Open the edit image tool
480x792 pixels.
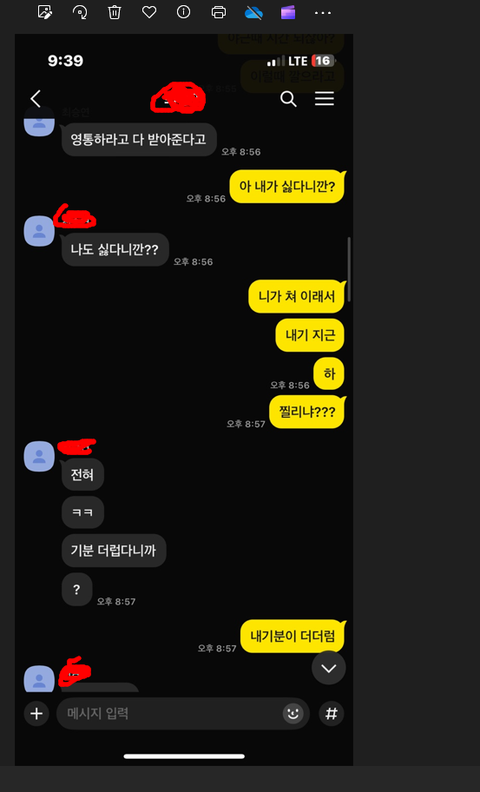pos(45,12)
